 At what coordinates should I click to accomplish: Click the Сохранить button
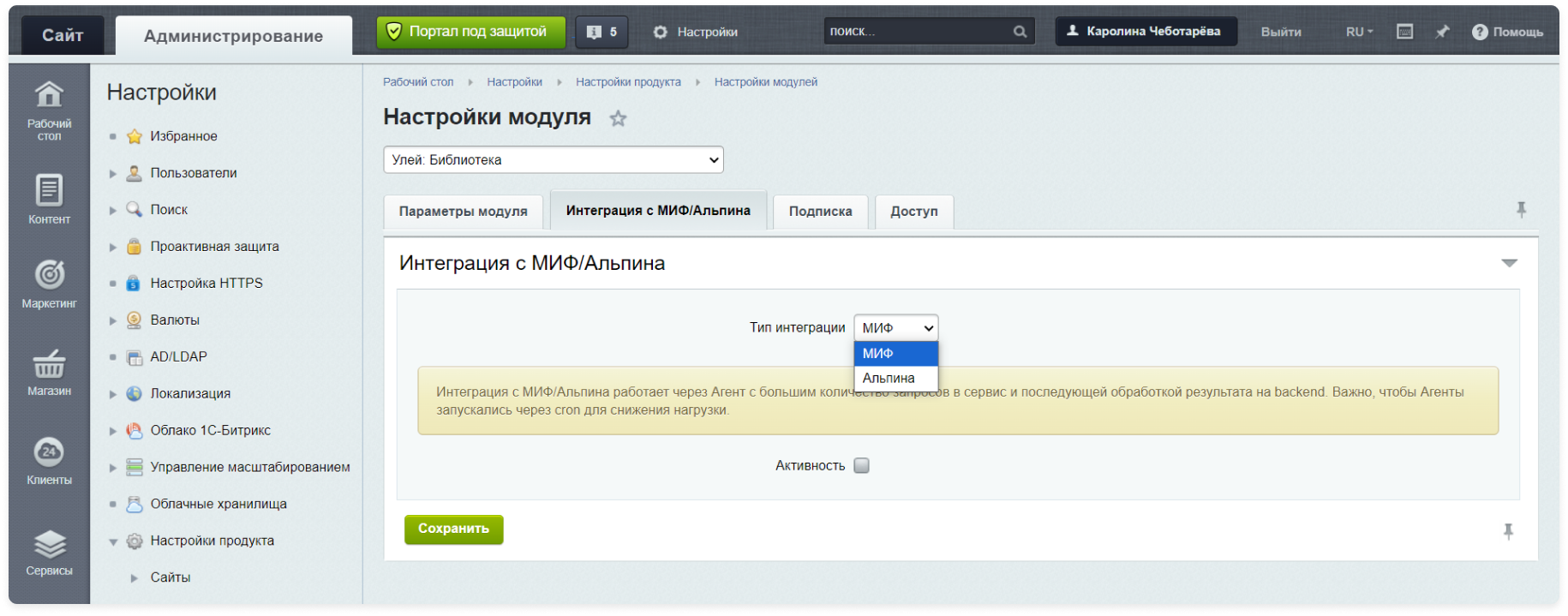point(453,529)
